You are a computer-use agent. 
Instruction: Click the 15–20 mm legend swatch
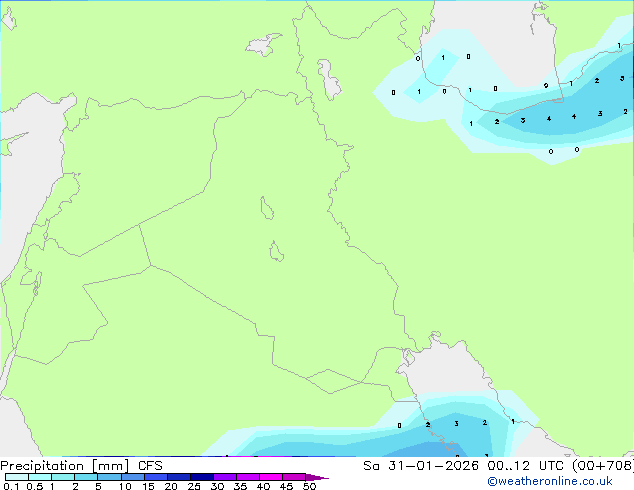tap(156, 477)
